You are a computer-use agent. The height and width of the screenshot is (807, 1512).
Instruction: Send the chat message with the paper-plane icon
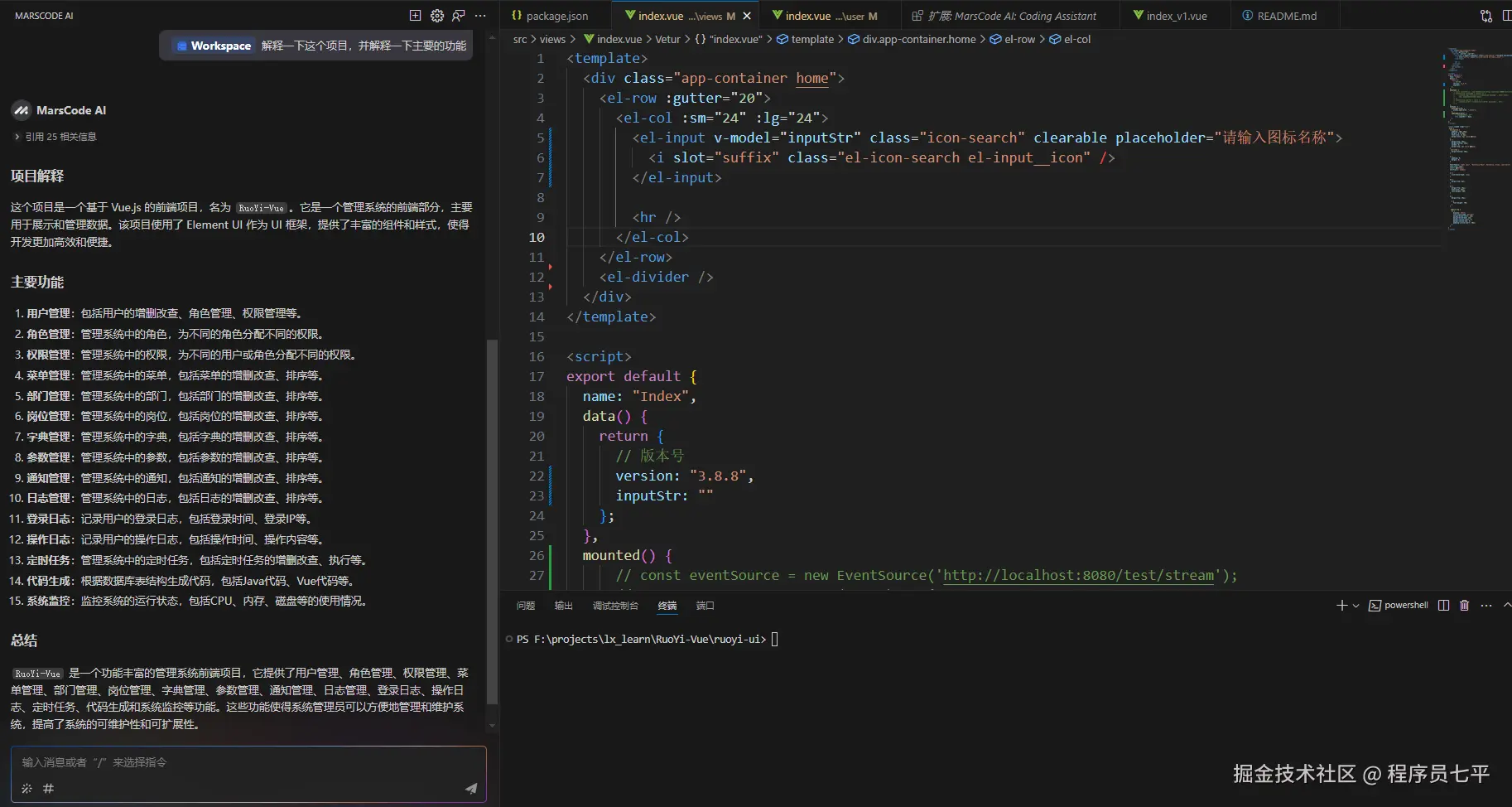(469, 788)
